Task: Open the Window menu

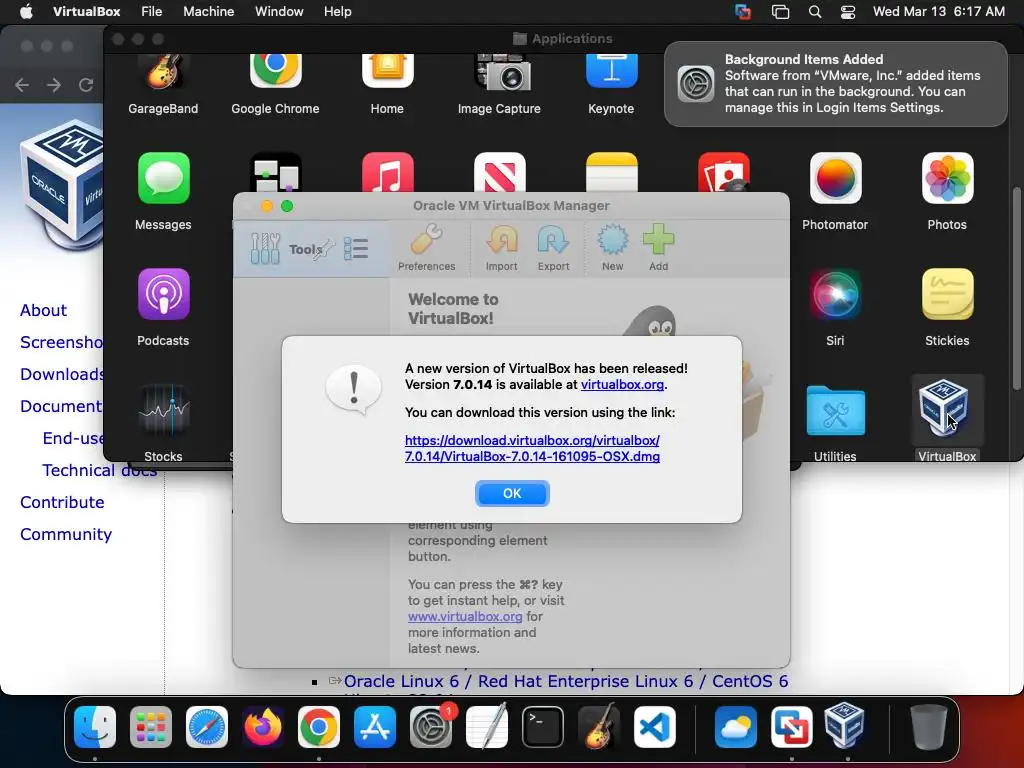Action: click(x=279, y=12)
